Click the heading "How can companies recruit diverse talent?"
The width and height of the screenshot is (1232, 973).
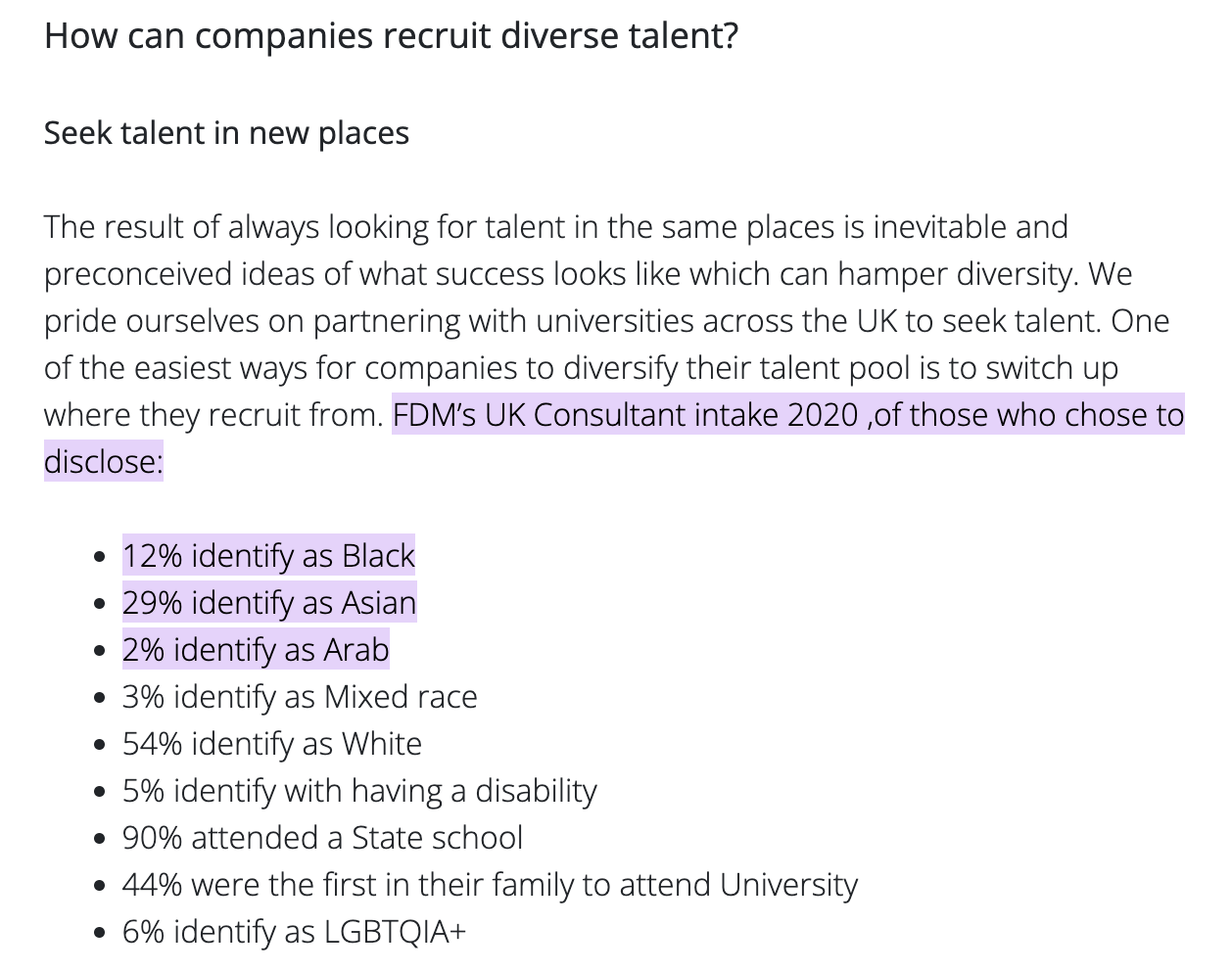(391, 36)
